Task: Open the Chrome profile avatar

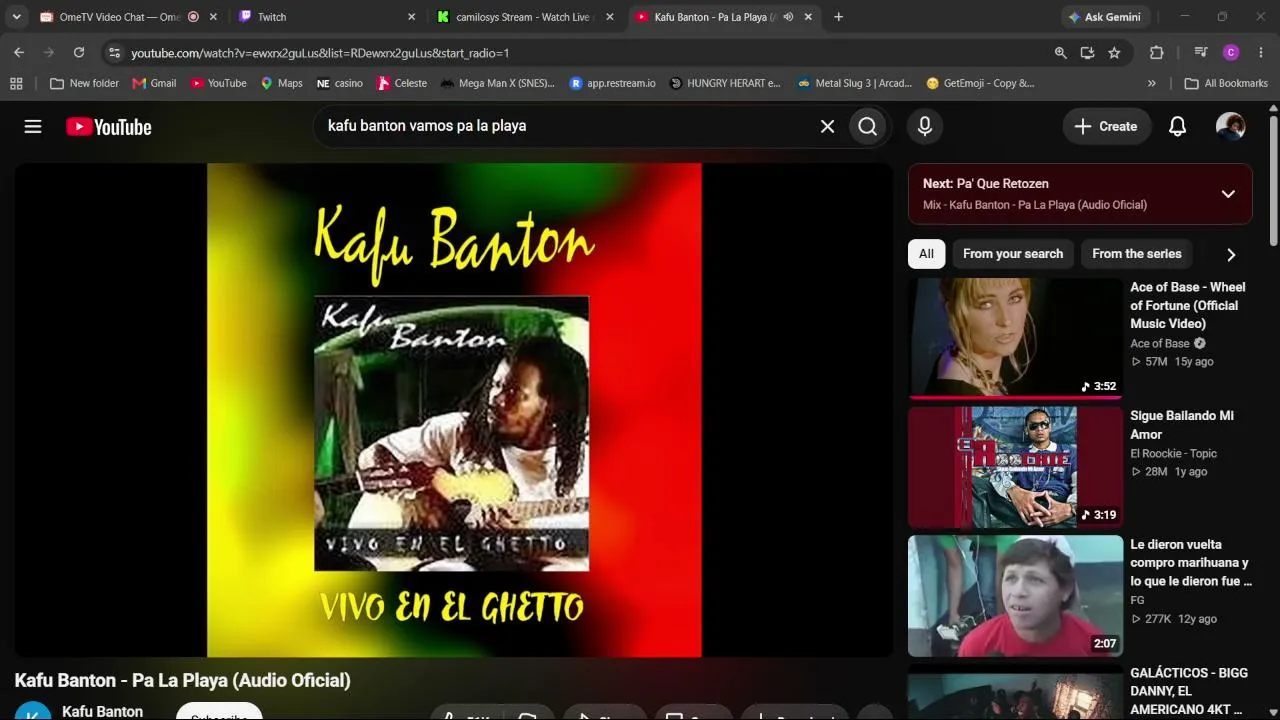Action: [x=1231, y=53]
